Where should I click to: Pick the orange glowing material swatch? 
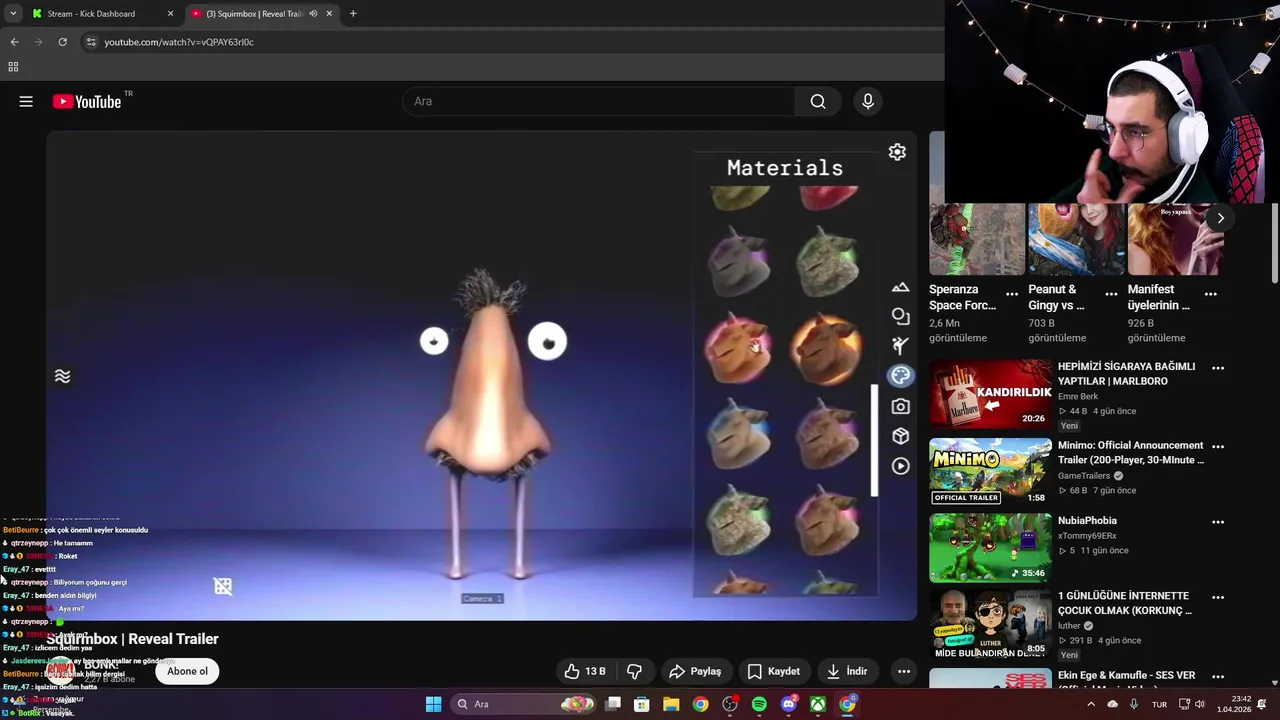click(x=826, y=348)
